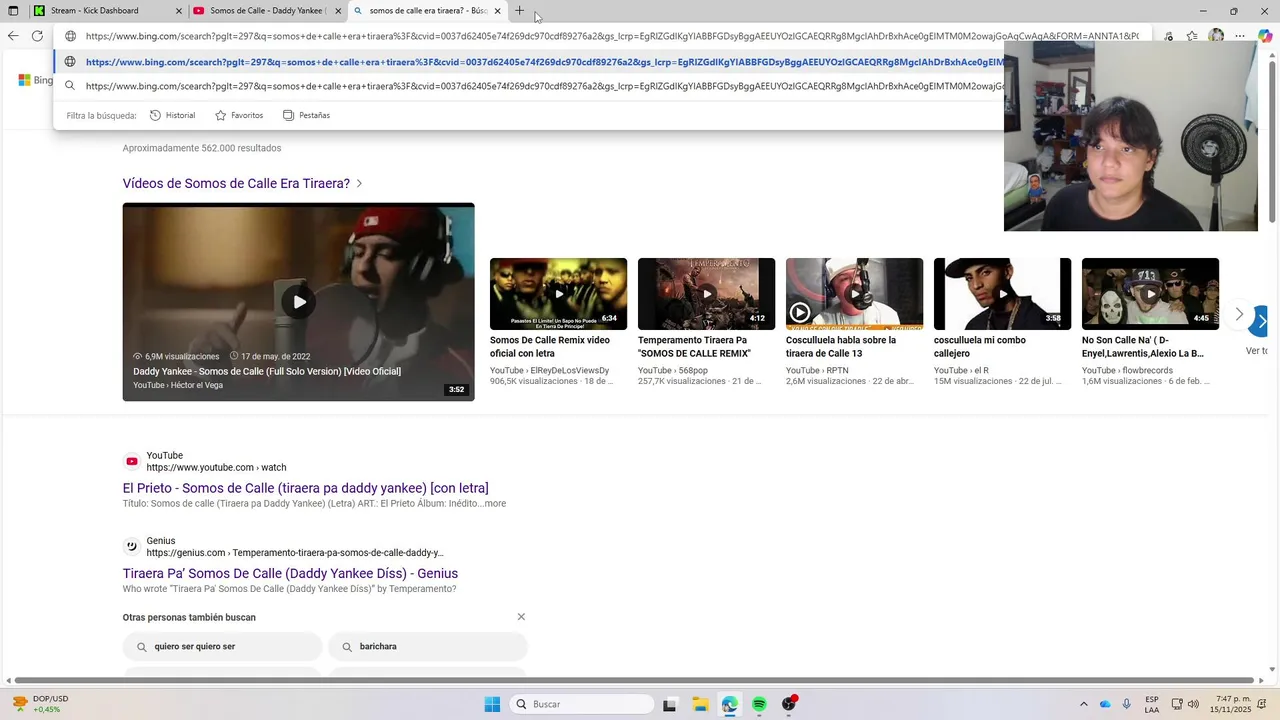Screen dimensions: 1280x720
Task: Click the microphone tray icon
Action: click(1127, 704)
